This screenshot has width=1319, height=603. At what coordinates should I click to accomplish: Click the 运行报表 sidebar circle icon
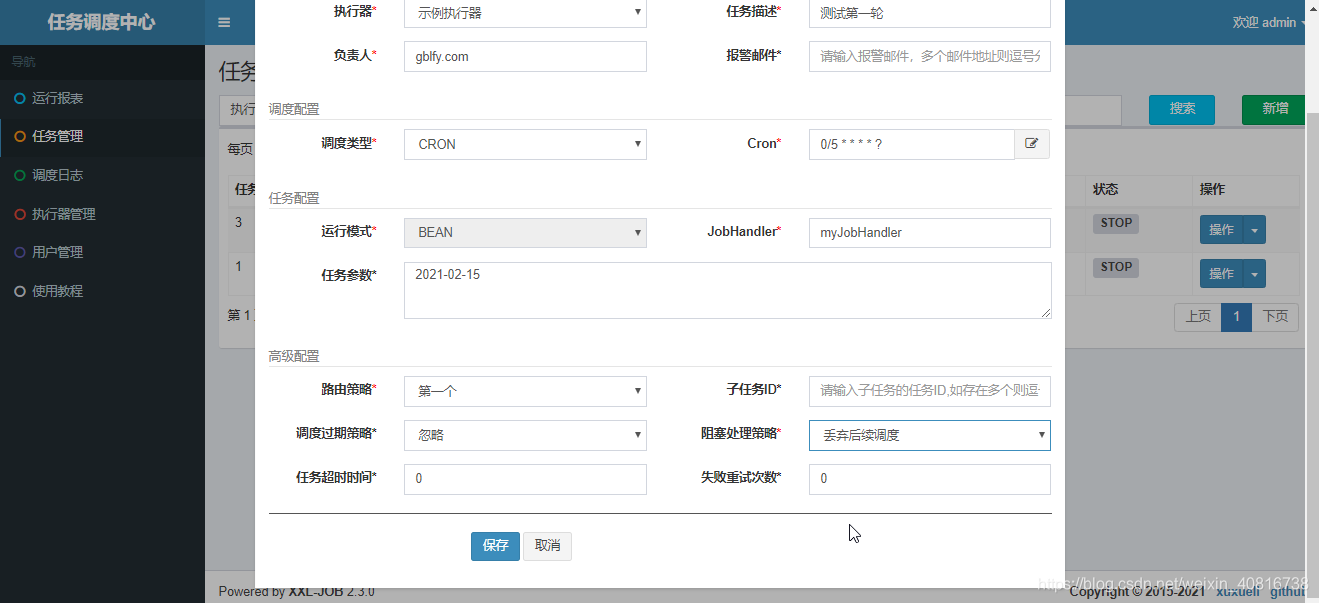pos(19,98)
